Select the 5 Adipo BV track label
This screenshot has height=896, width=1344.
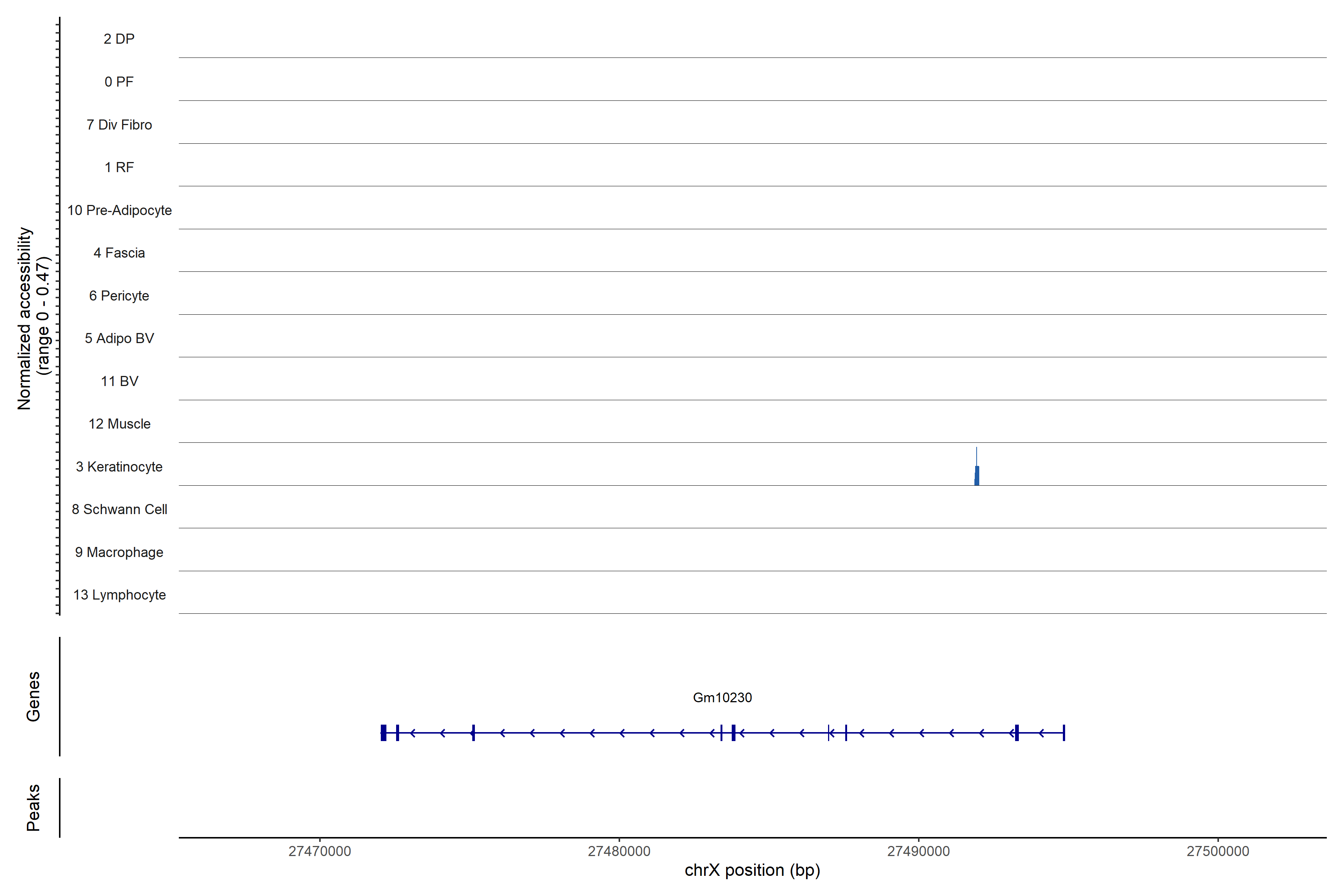point(119,338)
